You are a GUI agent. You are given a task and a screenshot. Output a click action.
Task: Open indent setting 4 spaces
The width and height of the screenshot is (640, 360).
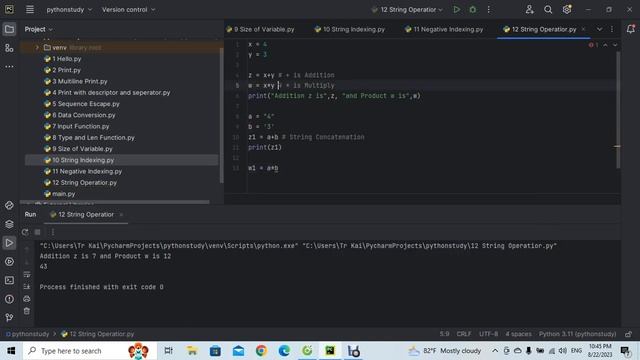tap(518, 334)
